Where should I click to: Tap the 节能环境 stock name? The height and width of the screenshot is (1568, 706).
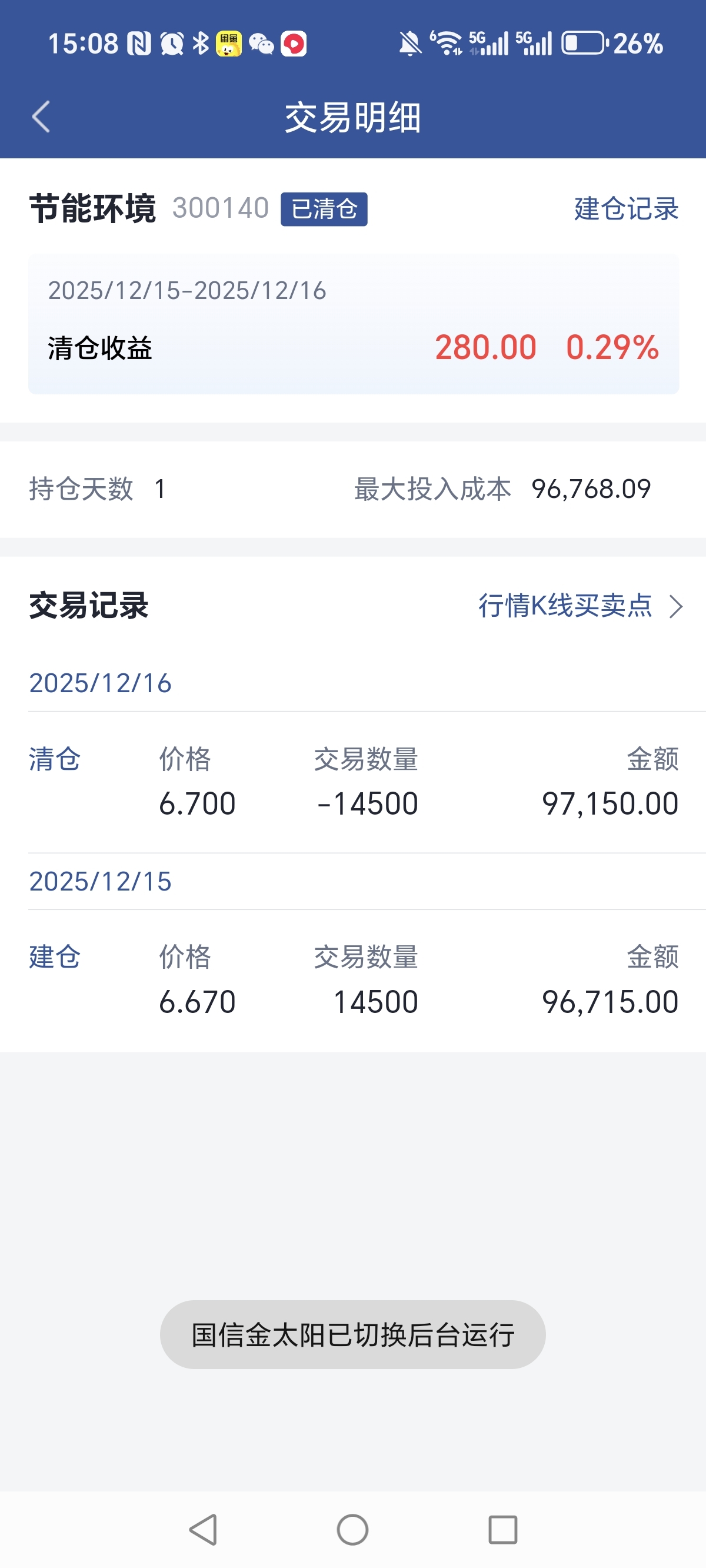[92, 209]
